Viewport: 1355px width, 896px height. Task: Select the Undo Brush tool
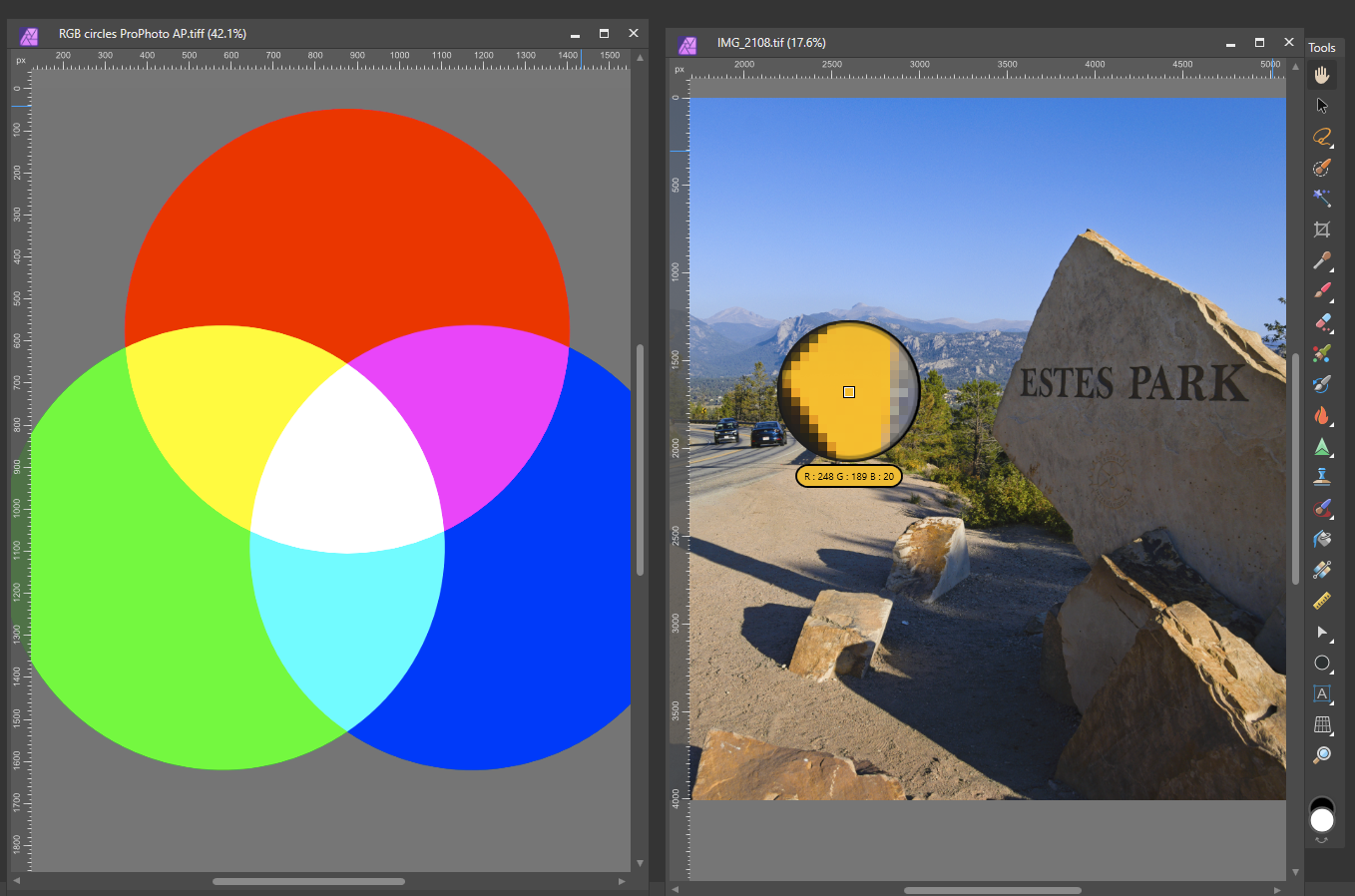(x=1322, y=384)
